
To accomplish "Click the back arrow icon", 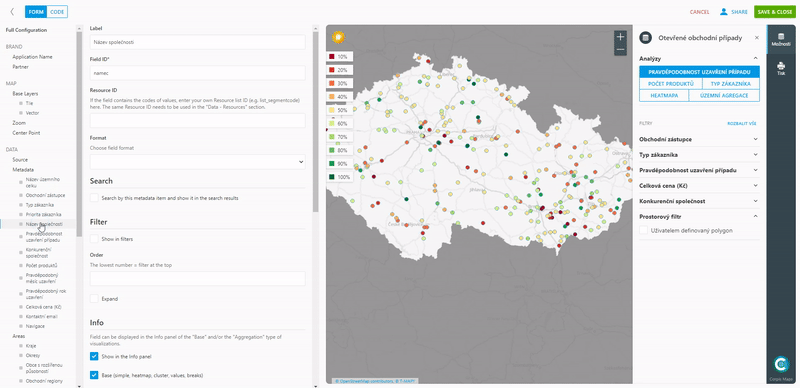I will pyautogui.click(x=12, y=12).
